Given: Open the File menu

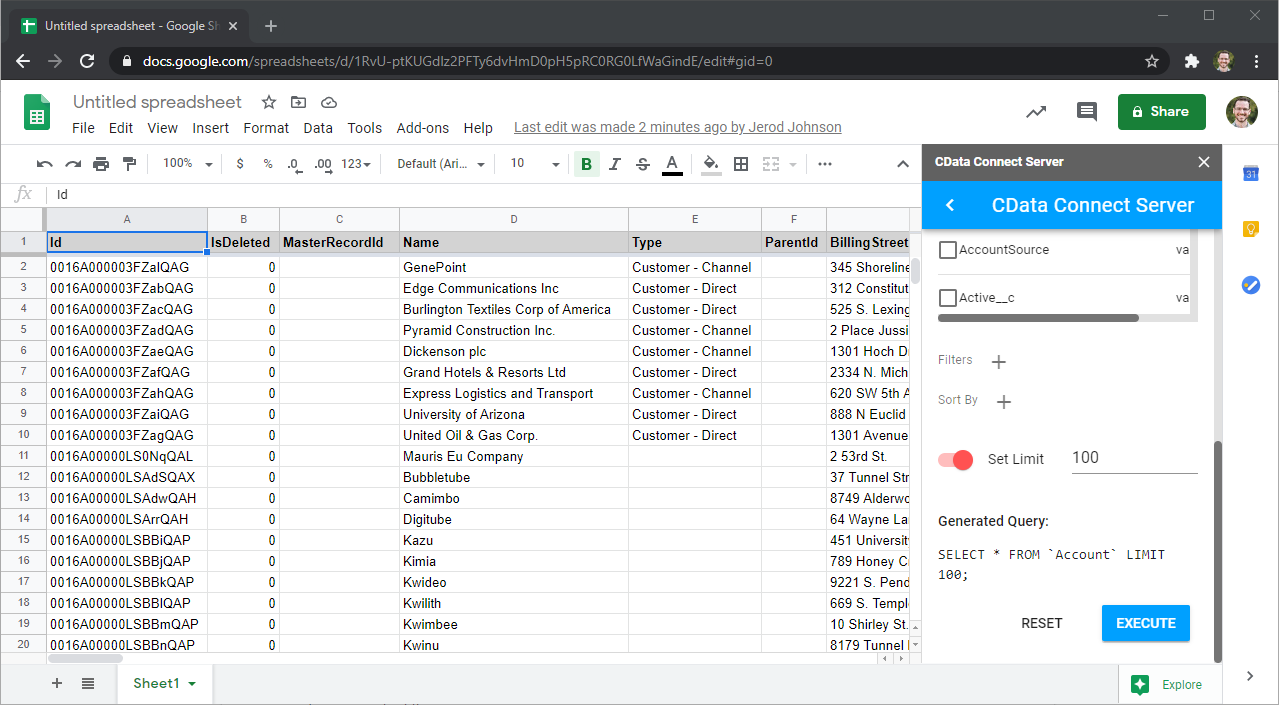Looking at the screenshot, I should pyautogui.click(x=83, y=128).
